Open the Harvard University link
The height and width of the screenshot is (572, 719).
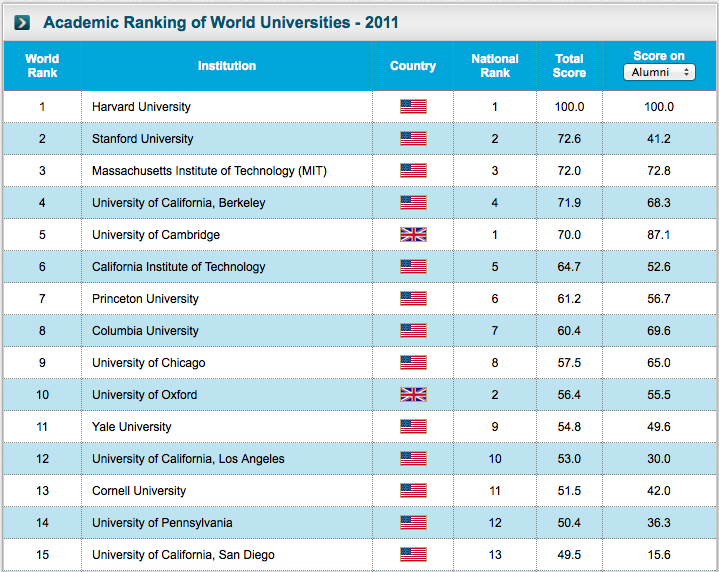[x=141, y=107]
